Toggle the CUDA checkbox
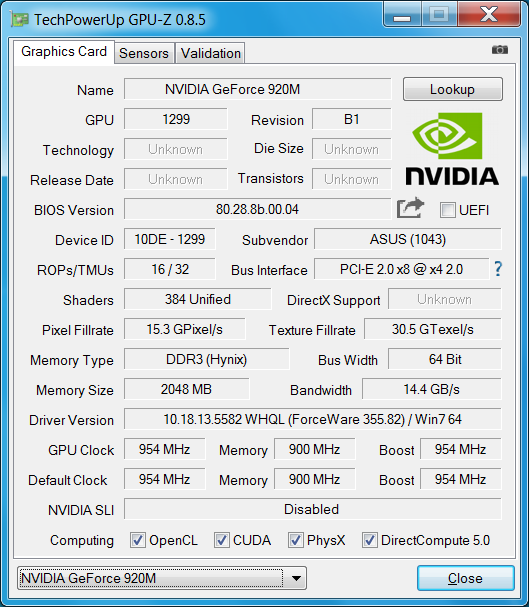The image size is (529, 607). point(221,540)
